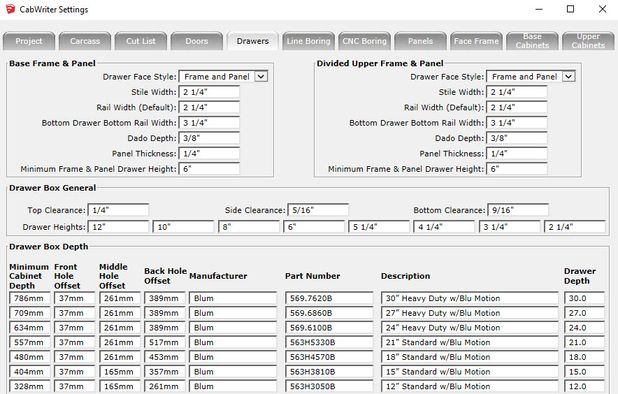Image resolution: width=618 pixels, height=394 pixels.
Task: Edit Base Frame Panel Thickness field
Action: point(209,154)
